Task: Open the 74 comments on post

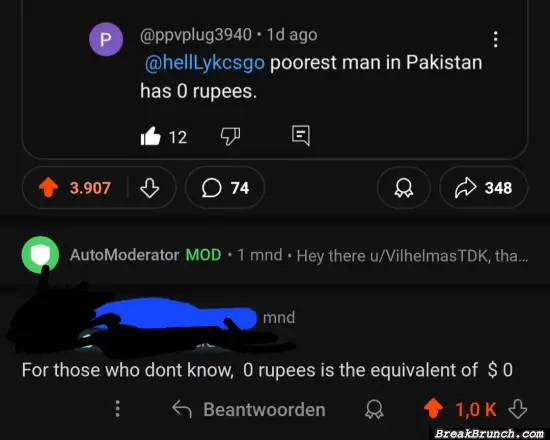Action: pyautogui.click(x=225, y=188)
